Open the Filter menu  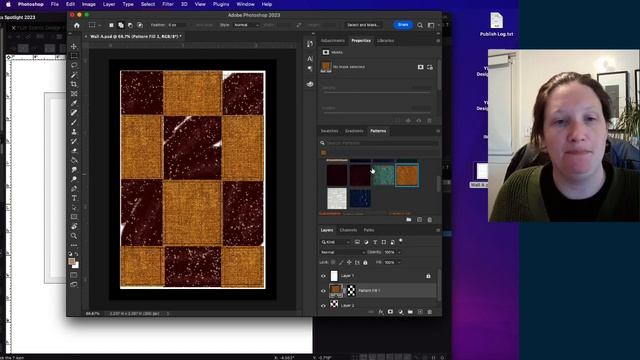pos(168,4)
